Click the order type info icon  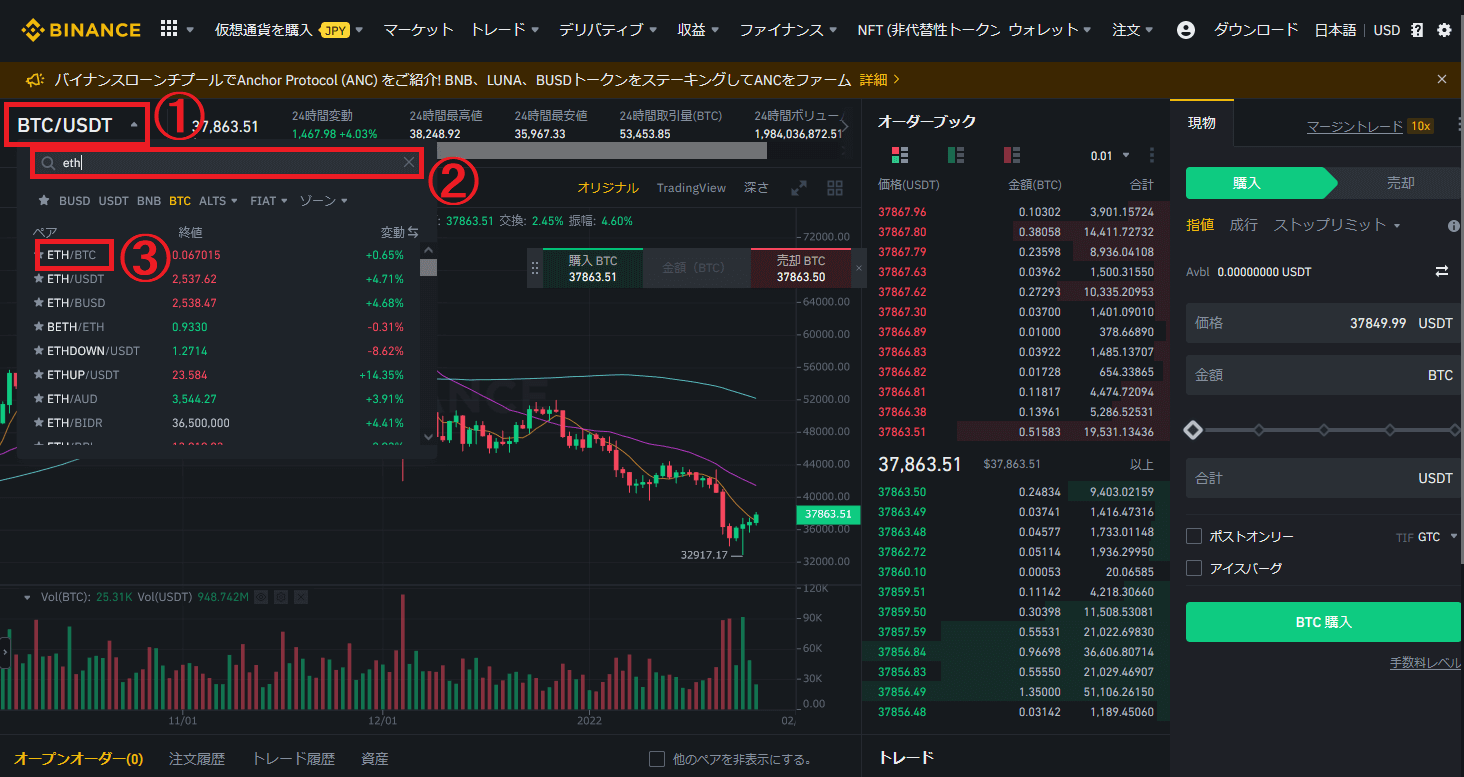coord(1454,226)
